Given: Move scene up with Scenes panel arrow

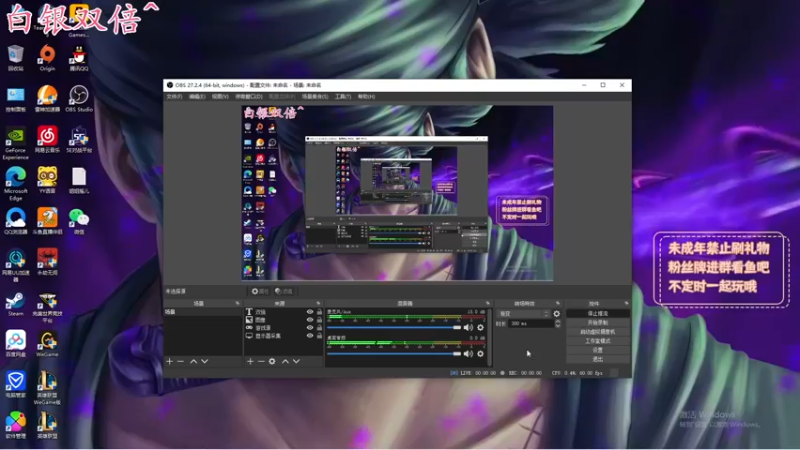Looking at the screenshot, I should 193,361.
